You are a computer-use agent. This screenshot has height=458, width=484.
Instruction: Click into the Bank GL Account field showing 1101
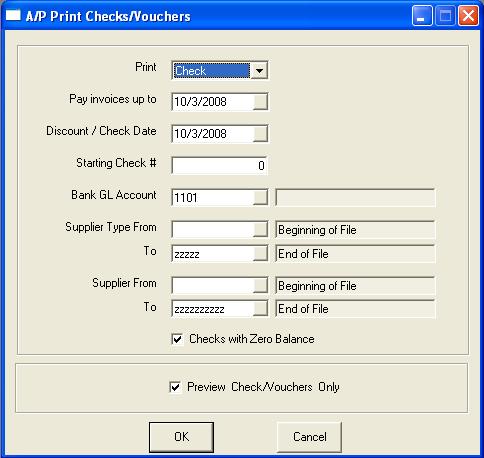[x=213, y=197]
